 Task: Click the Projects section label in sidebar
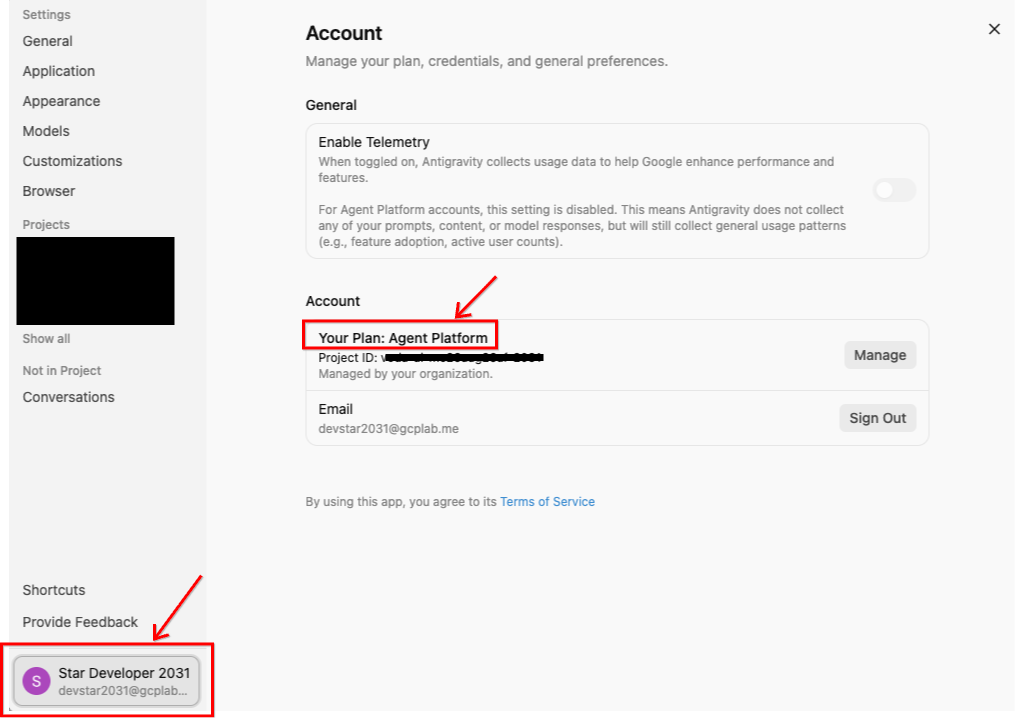point(46,225)
